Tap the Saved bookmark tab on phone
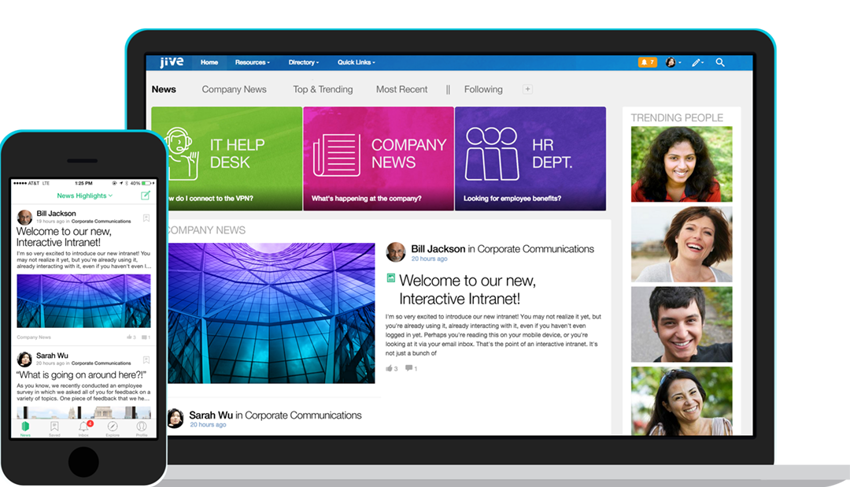The height and width of the screenshot is (487, 850). 54,428
